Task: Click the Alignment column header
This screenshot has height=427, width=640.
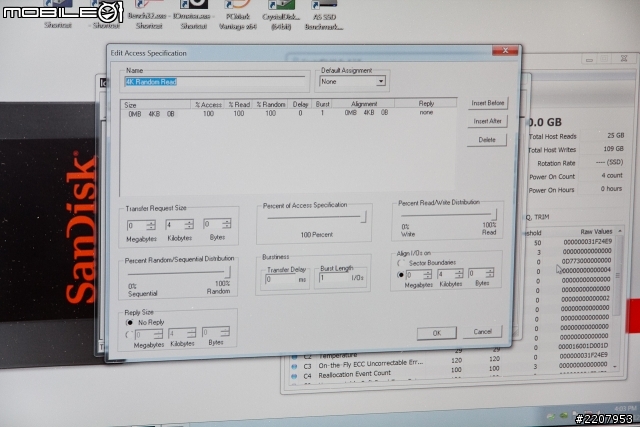Action: click(364, 104)
